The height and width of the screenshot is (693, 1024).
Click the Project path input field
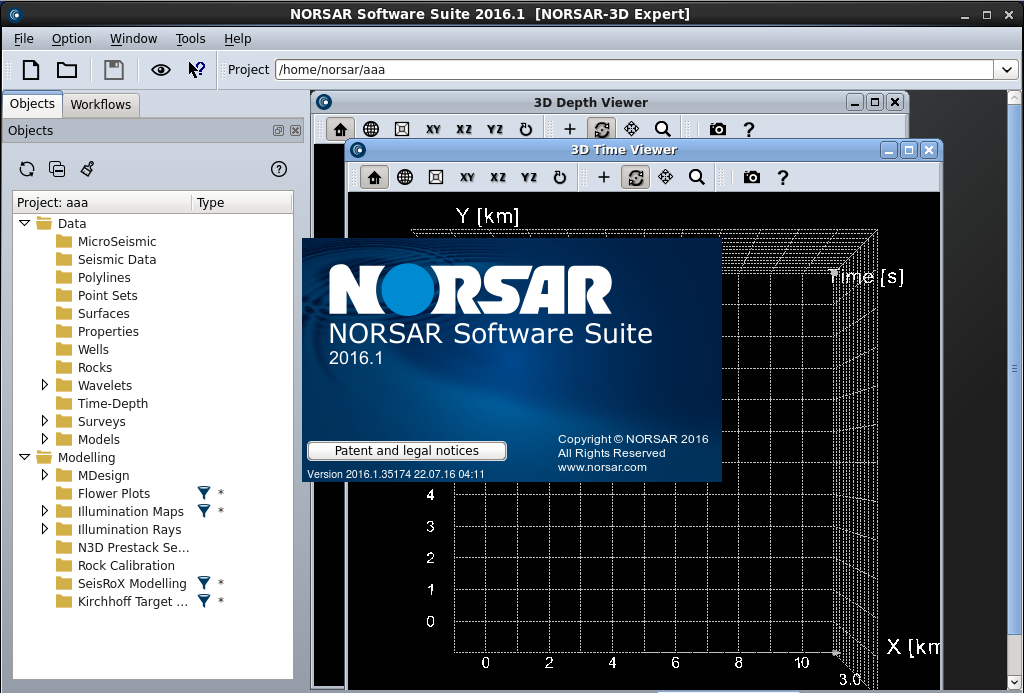(x=634, y=70)
